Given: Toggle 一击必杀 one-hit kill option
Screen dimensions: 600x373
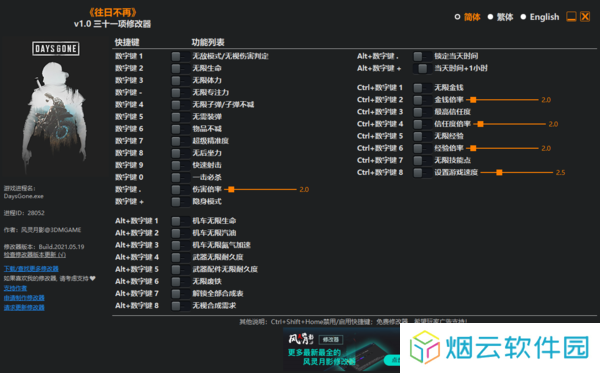Looking at the screenshot, I should pos(180,178).
